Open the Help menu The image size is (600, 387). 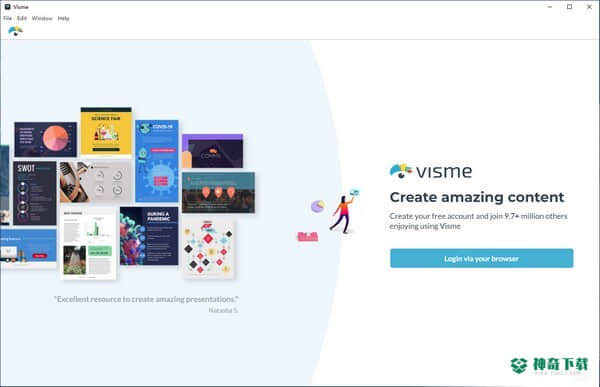[64, 18]
